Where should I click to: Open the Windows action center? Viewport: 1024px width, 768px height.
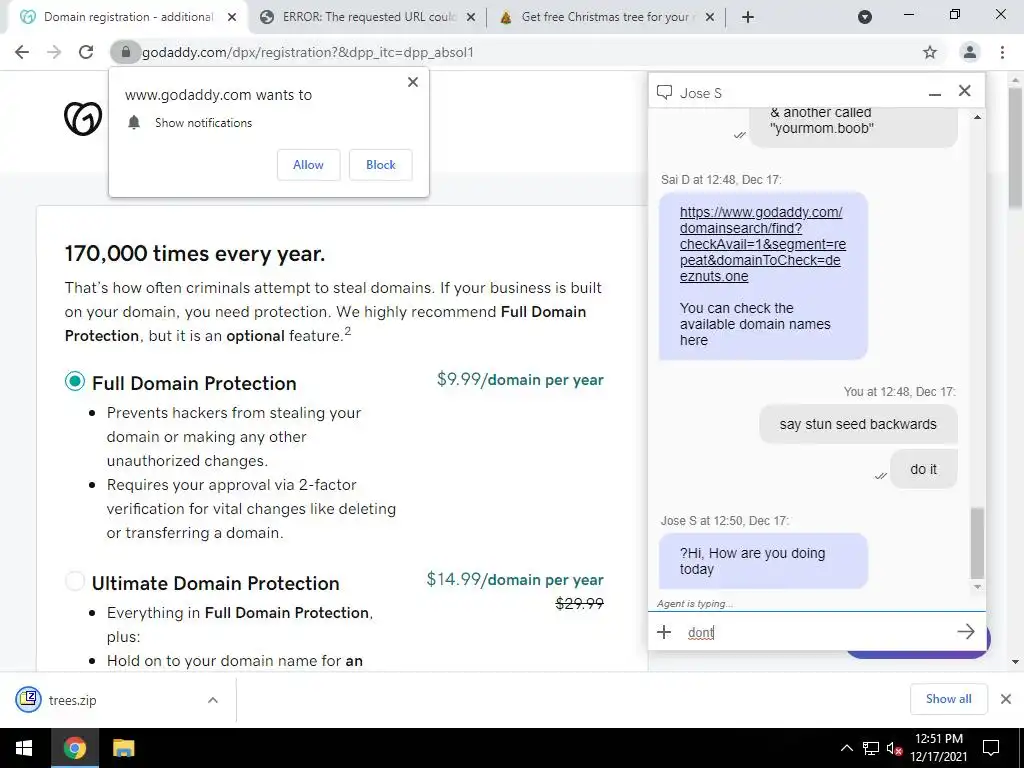(x=991, y=748)
